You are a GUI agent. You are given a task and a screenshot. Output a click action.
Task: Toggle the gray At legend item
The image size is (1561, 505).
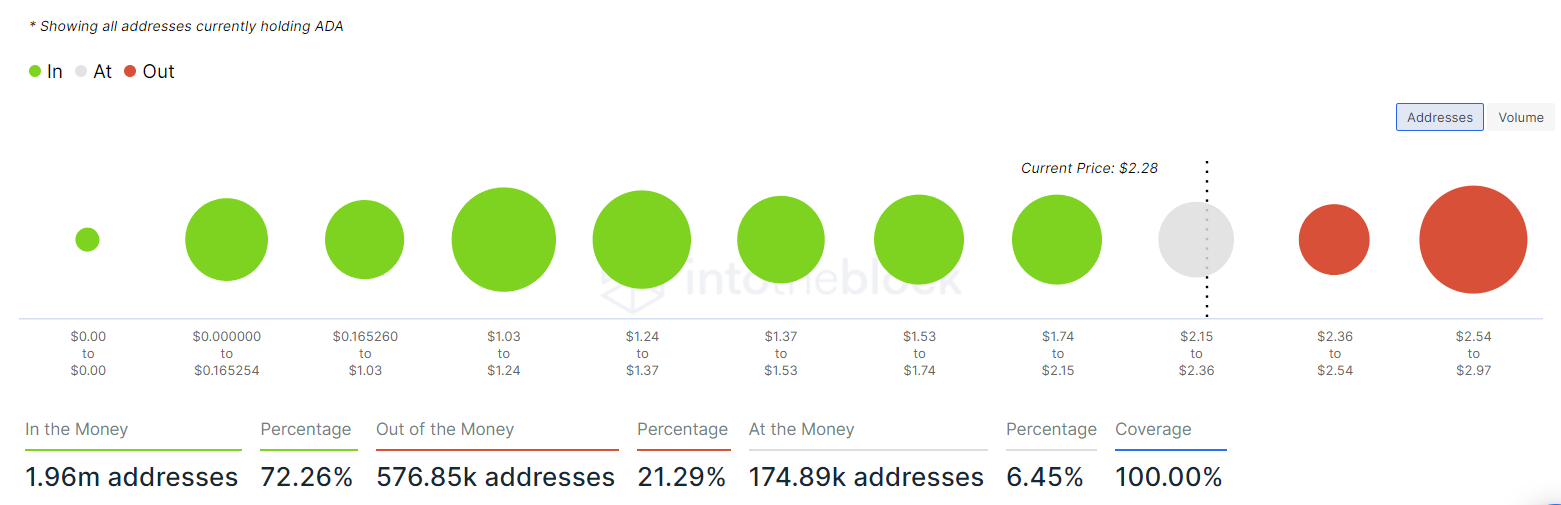(x=94, y=72)
